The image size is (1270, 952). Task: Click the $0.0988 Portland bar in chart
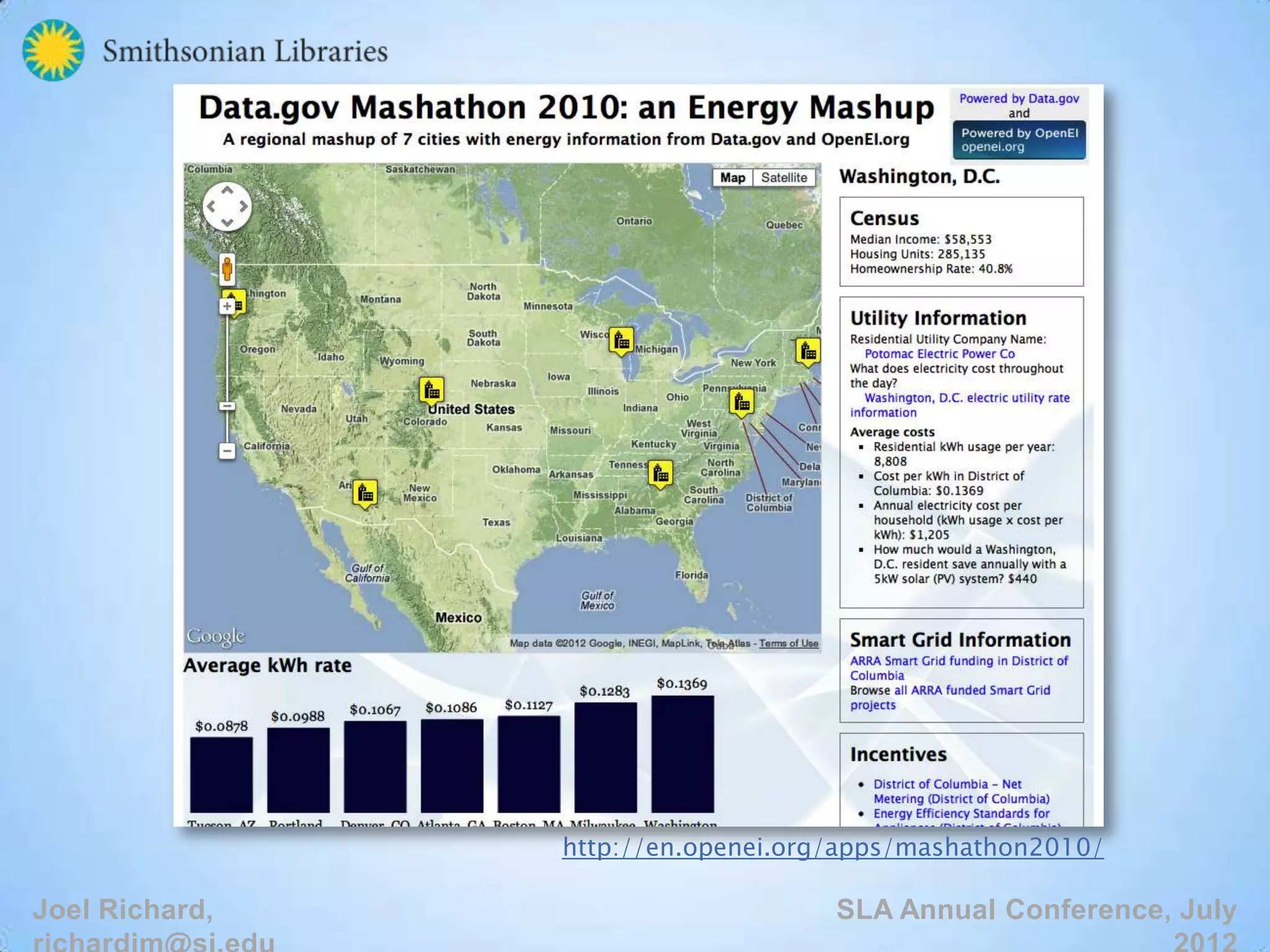pyautogui.click(x=298, y=770)
